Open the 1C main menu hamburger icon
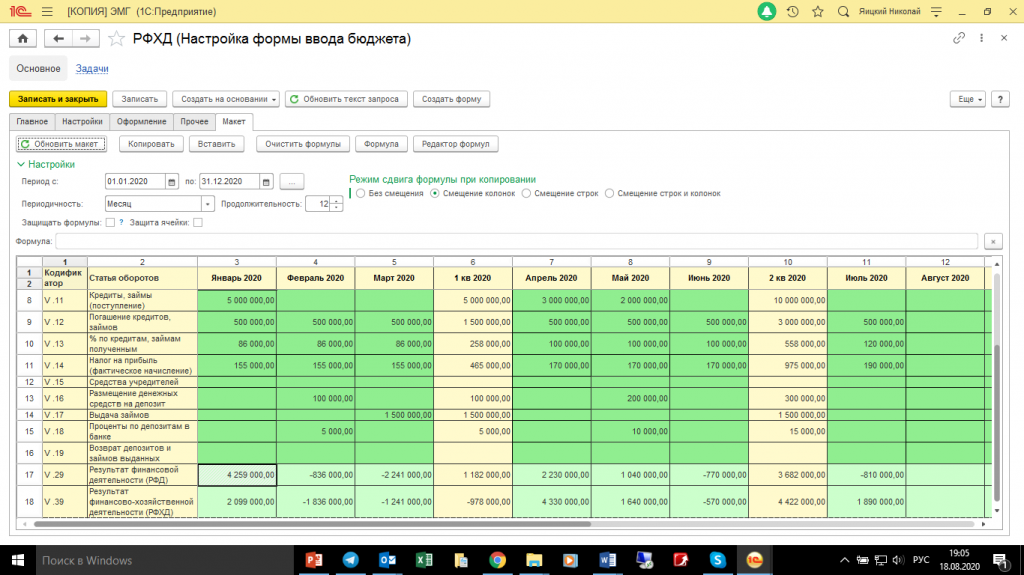Image resolution: width=1024 pixels, height=575 pixels. 47,12
